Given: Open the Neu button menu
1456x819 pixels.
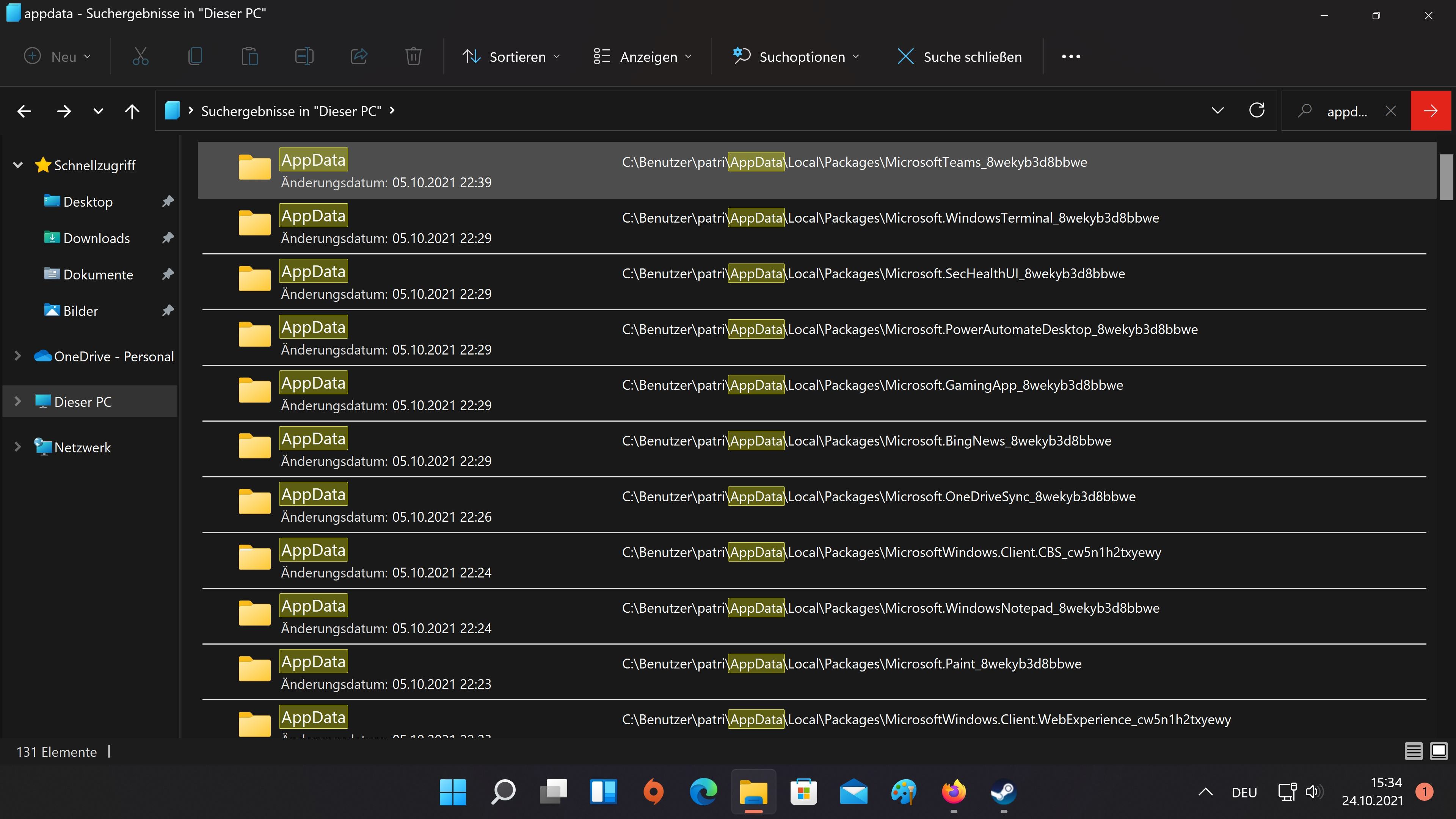Looking at the screenshot, I should (x=57, y=56).
